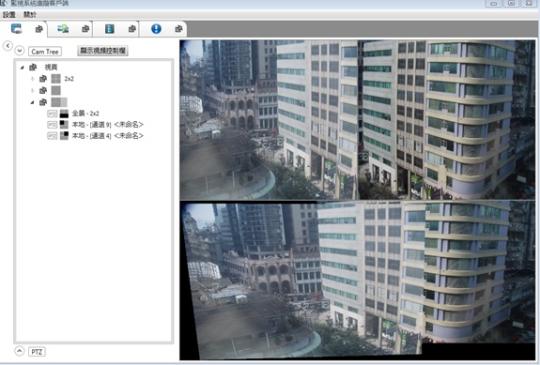Click the PTZ label button

click(37, 352)
